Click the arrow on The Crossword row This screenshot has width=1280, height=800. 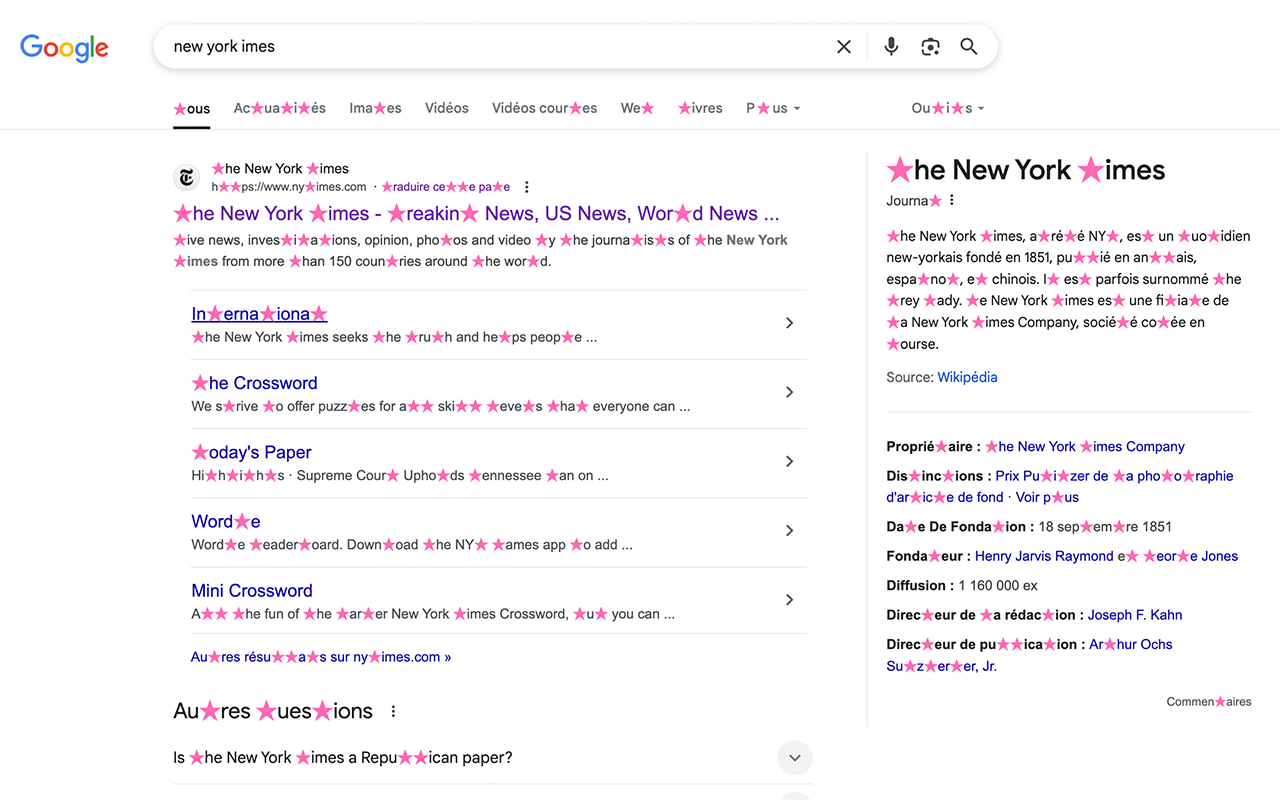click(x=790, y=392)
